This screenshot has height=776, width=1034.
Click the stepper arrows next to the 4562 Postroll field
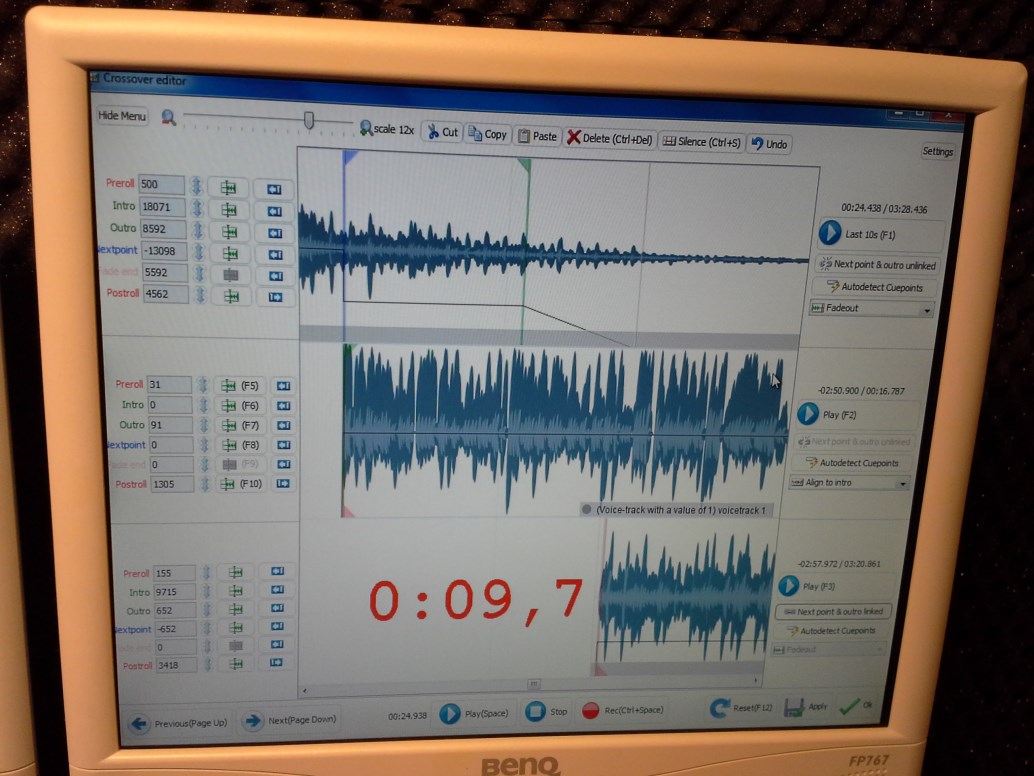click(x=200, y=295)
